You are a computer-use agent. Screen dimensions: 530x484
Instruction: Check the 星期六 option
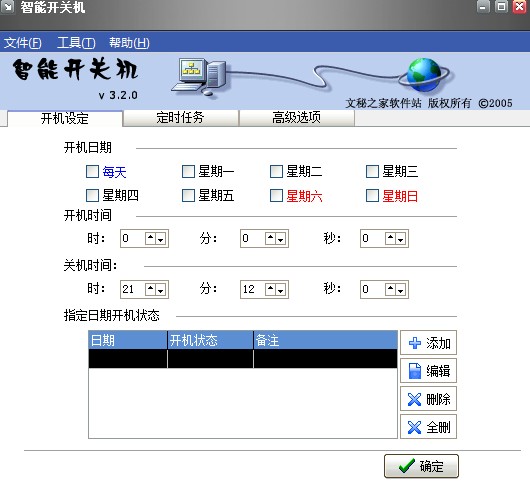click(x=276, y=196)
